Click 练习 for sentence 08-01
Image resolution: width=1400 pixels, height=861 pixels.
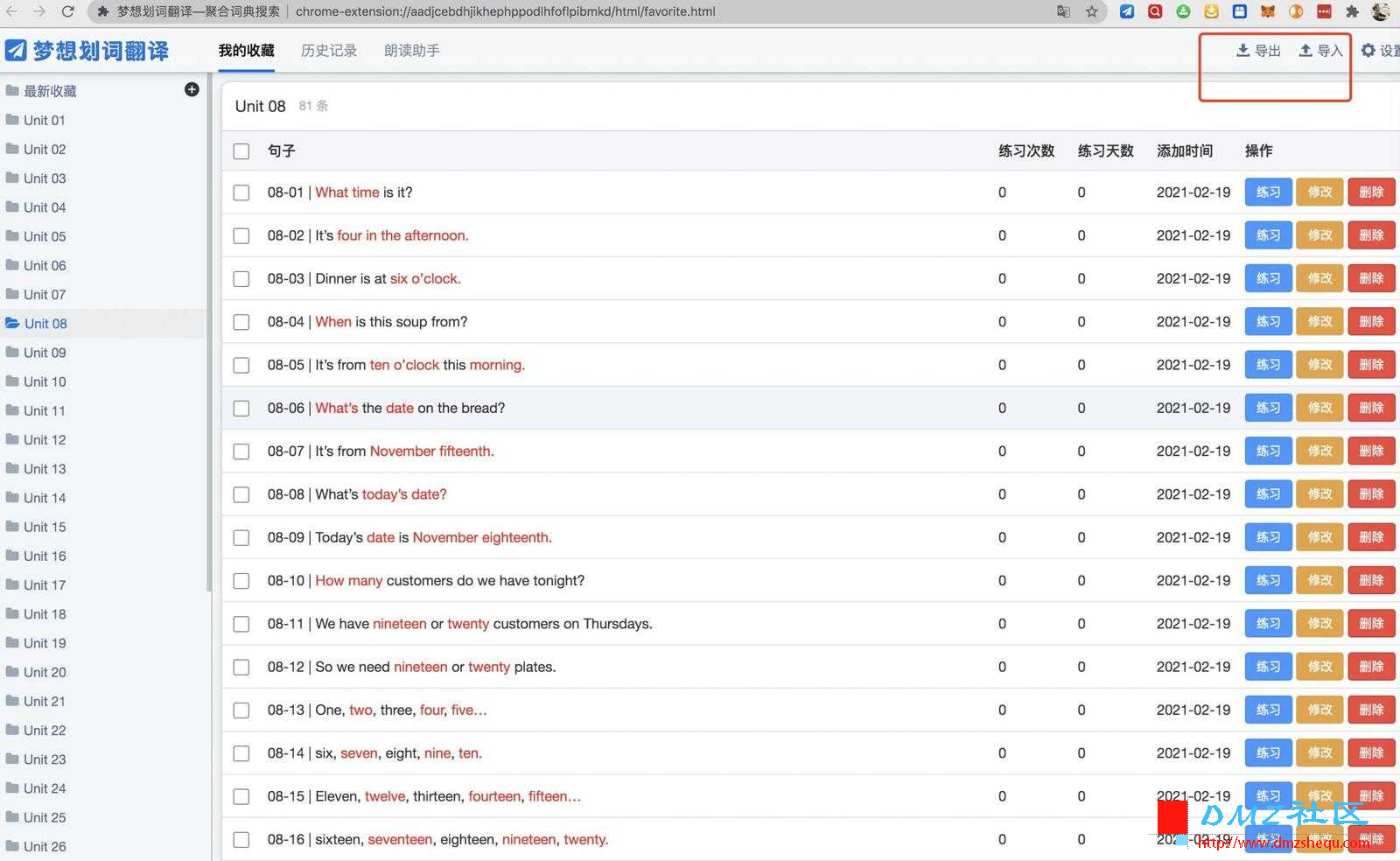1268,192
